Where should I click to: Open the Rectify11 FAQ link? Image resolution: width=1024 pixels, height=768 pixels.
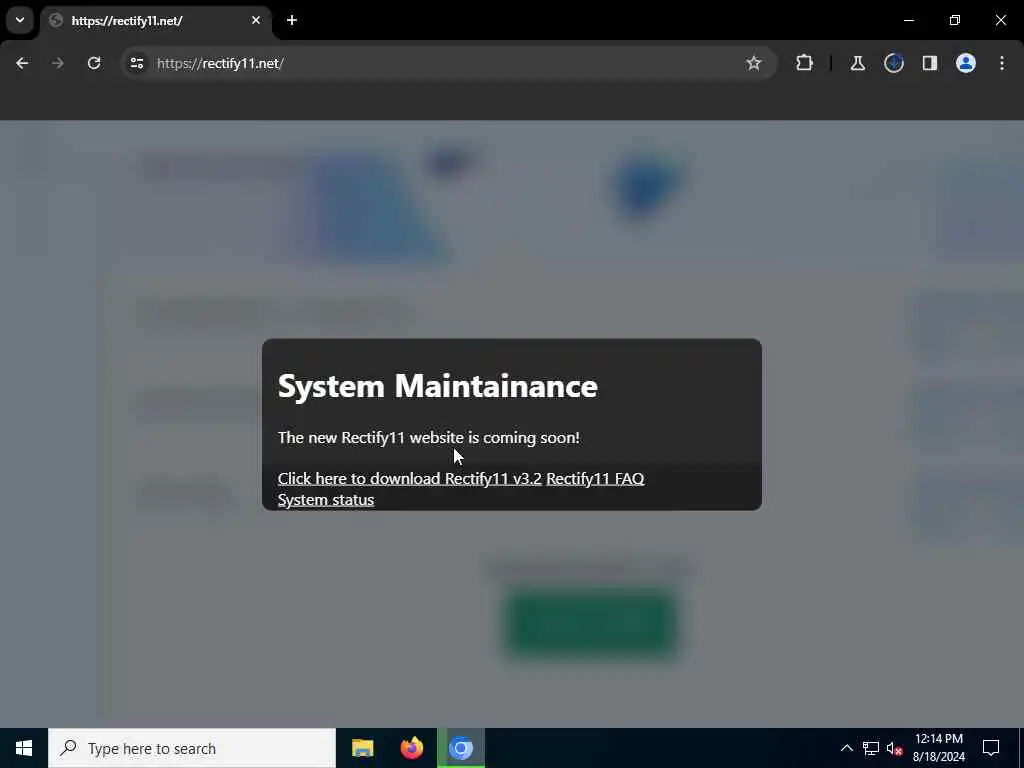[x=595, y=479]
